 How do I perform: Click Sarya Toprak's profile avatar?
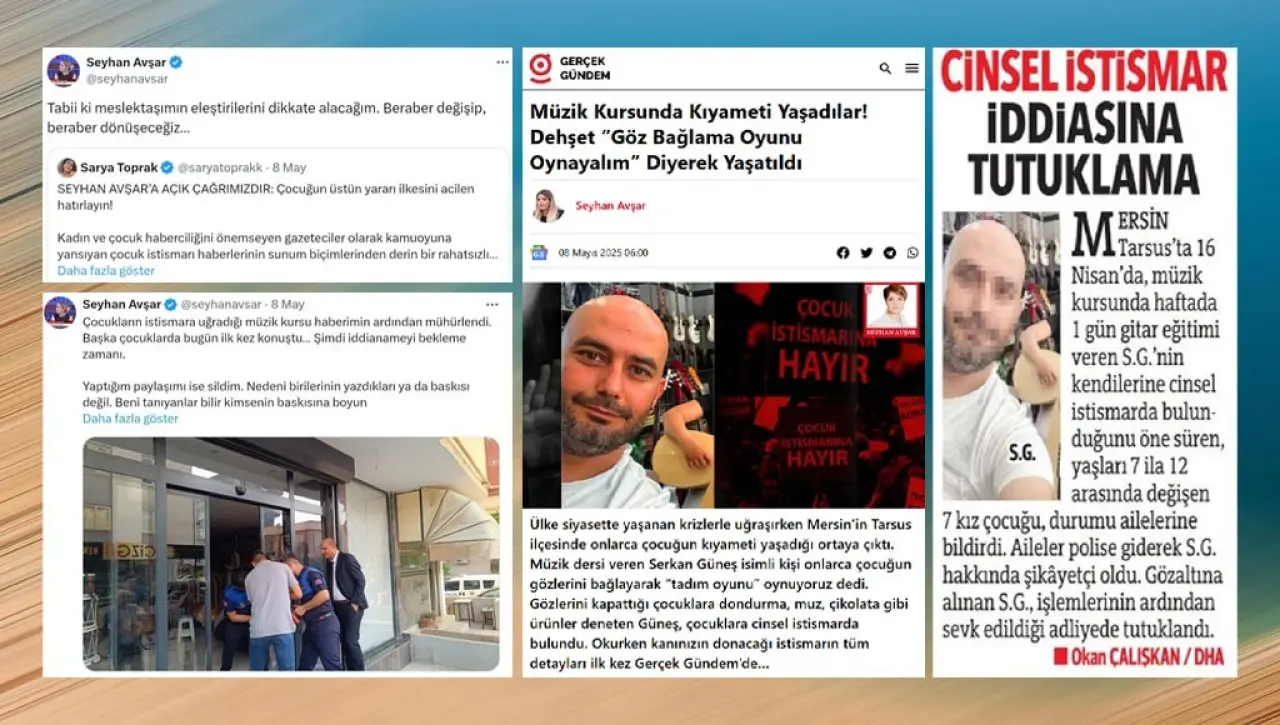(67, 168)
